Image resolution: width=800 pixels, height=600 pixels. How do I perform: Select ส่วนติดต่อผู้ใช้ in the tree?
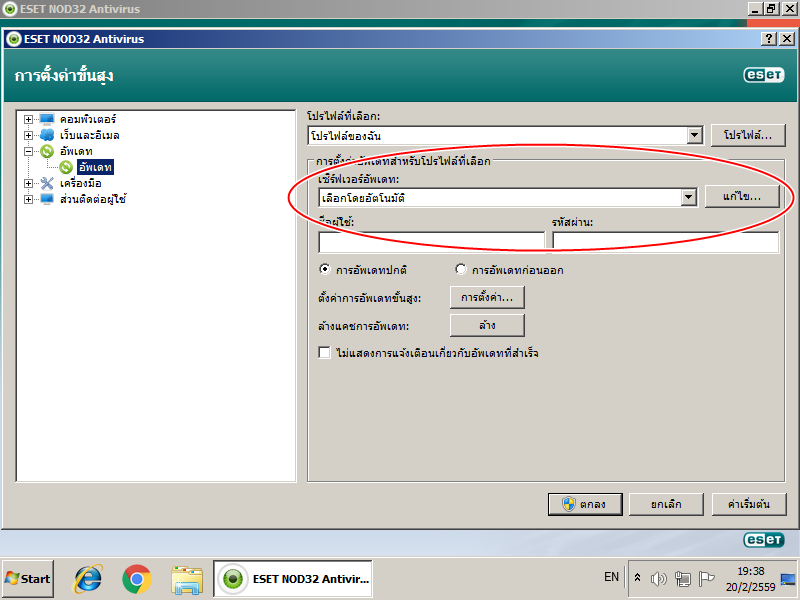[93, 199]
